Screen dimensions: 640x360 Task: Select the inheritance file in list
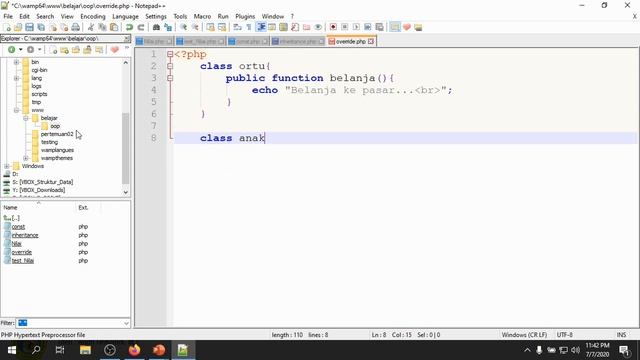tap(25, 235)
